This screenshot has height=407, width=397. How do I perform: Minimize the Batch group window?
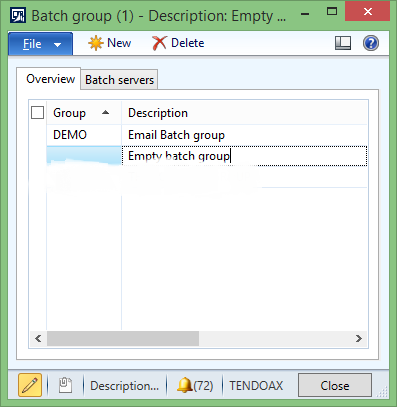(305, 14)
